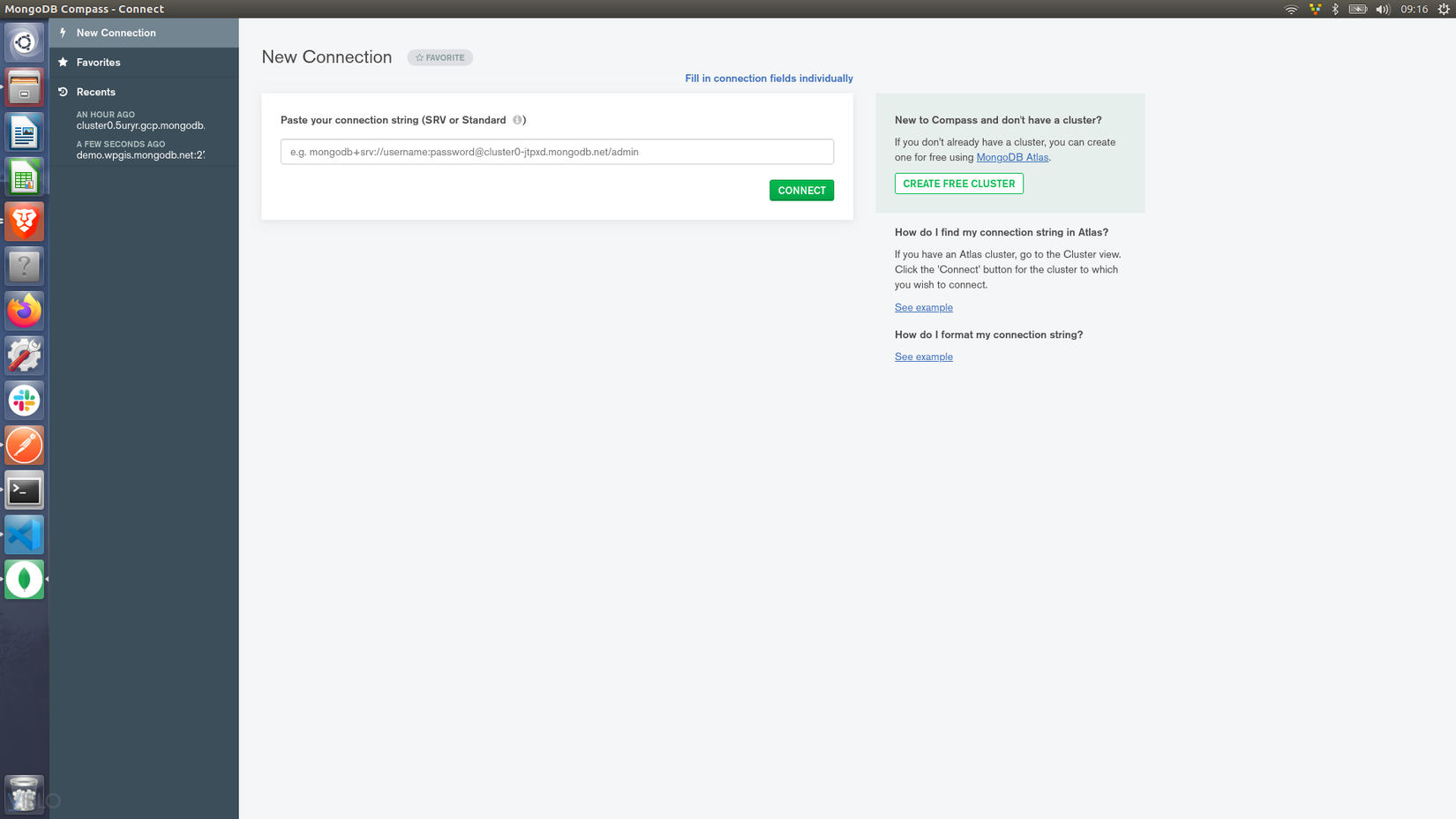Screen dimensions: 1456x819
Task: Click 'How do I format my connection string?' heading
Action: (988, 334)
